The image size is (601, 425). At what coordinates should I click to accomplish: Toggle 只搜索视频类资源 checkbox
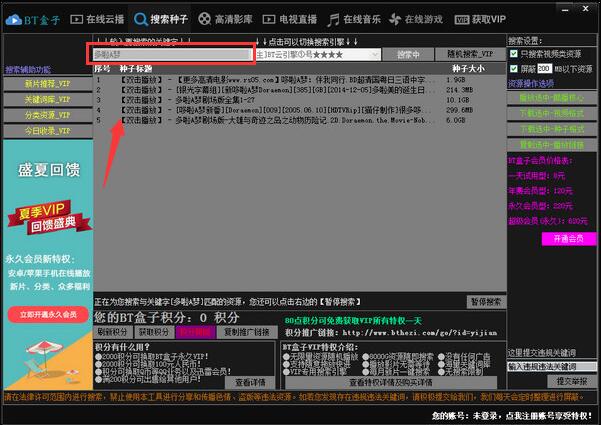point(514,54)
